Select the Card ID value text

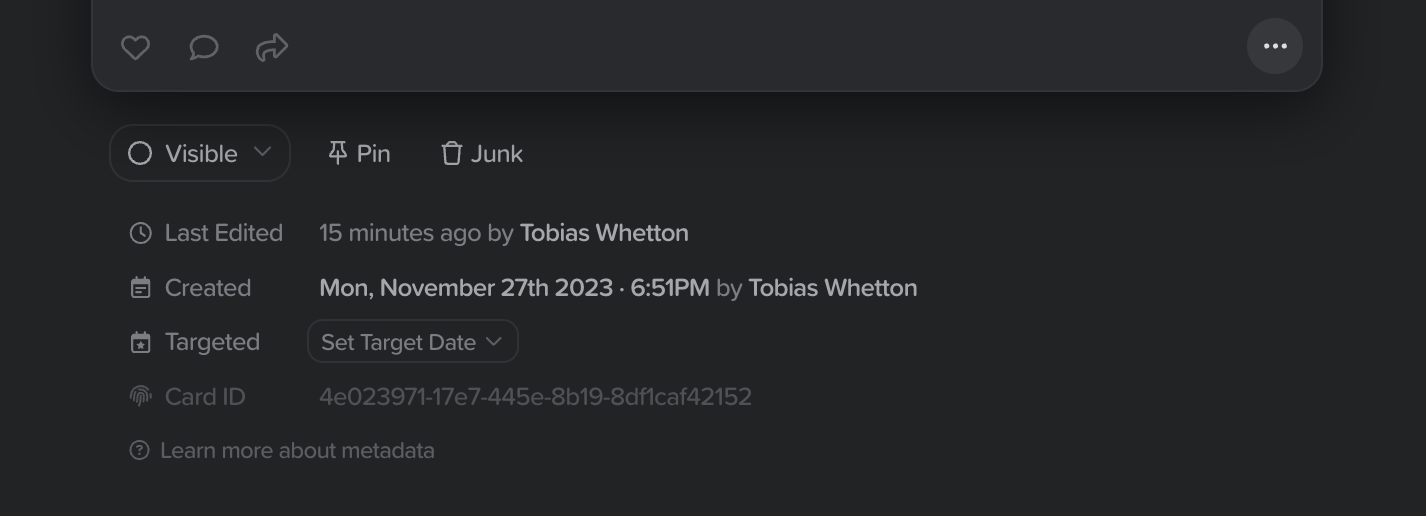[x=535, y=397]
